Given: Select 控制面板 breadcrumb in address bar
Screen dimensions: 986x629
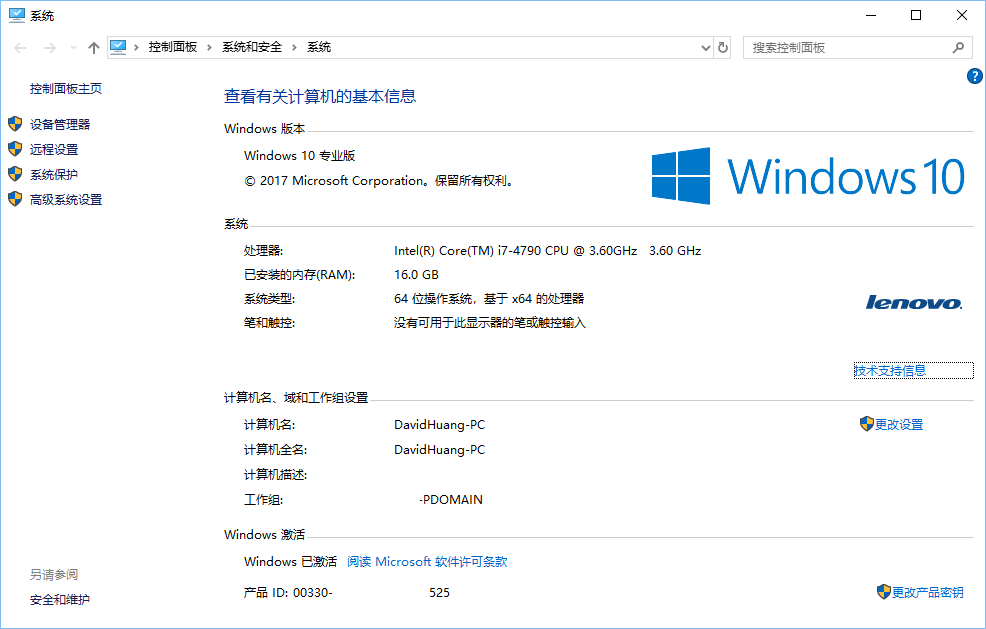Looking at the screenshot, I should tap(173, 47).
